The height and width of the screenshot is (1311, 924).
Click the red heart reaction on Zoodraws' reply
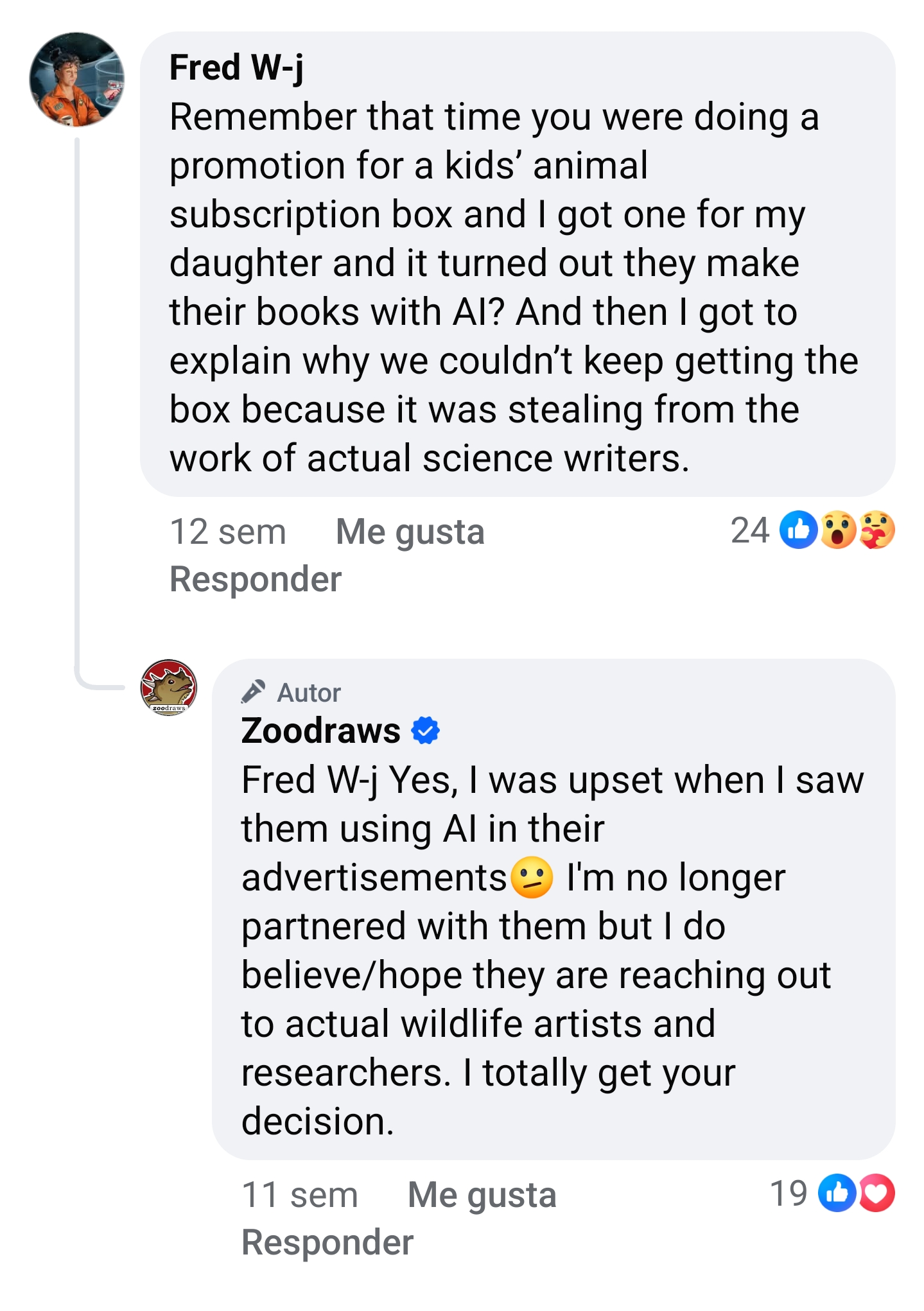tap(877, 1194)
